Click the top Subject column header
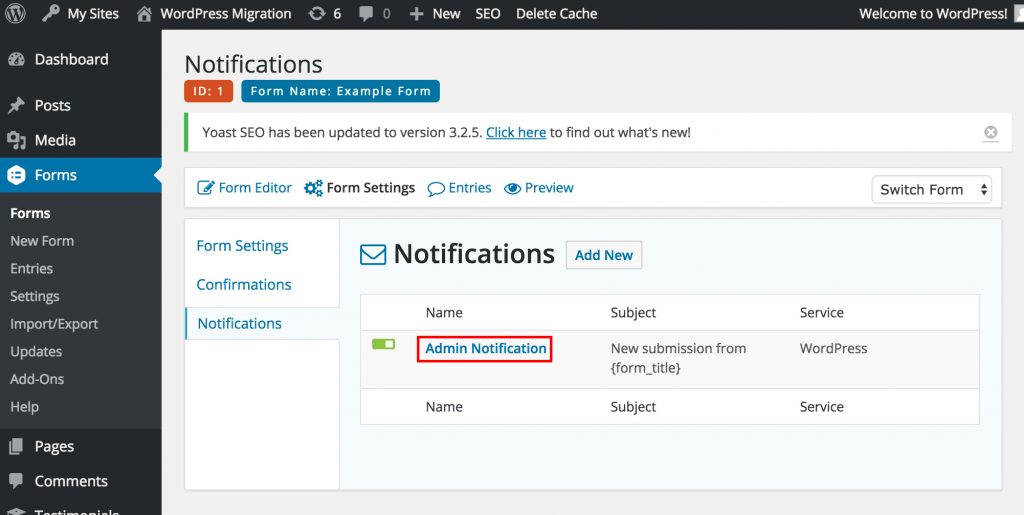This screenshot has width=1024, height=515. point(633,313)
